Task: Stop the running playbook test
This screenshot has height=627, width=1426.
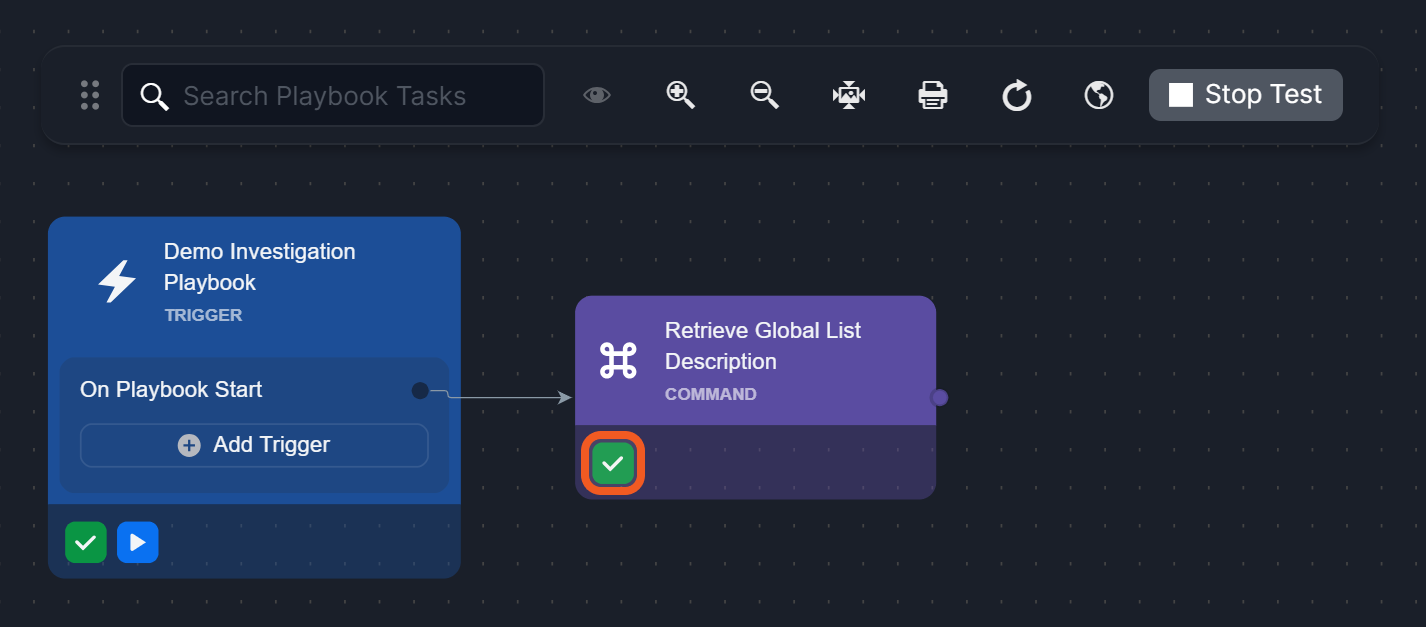Action: point(1246,95)
